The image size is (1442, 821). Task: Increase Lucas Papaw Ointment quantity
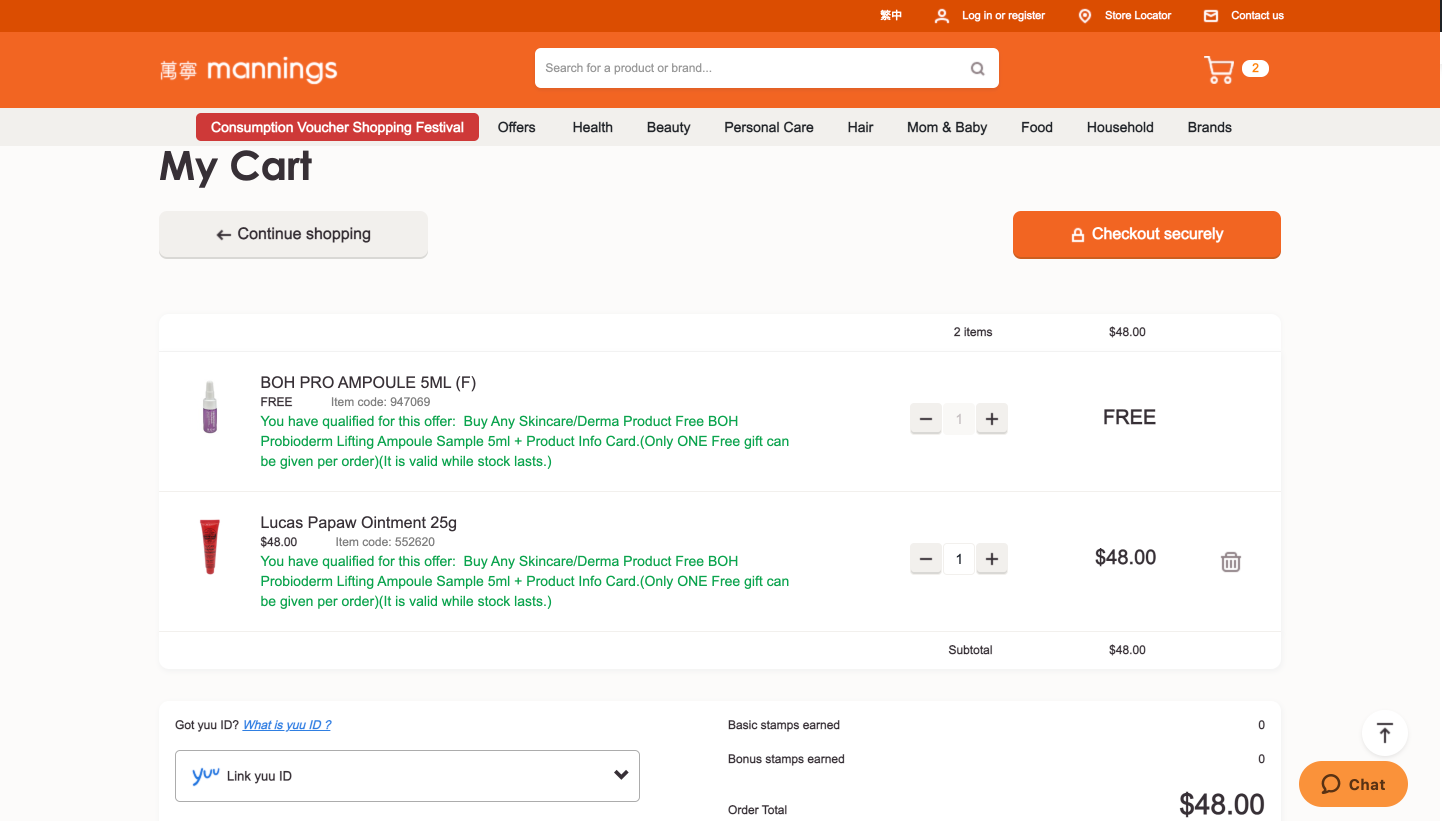[x=991, y=559]
